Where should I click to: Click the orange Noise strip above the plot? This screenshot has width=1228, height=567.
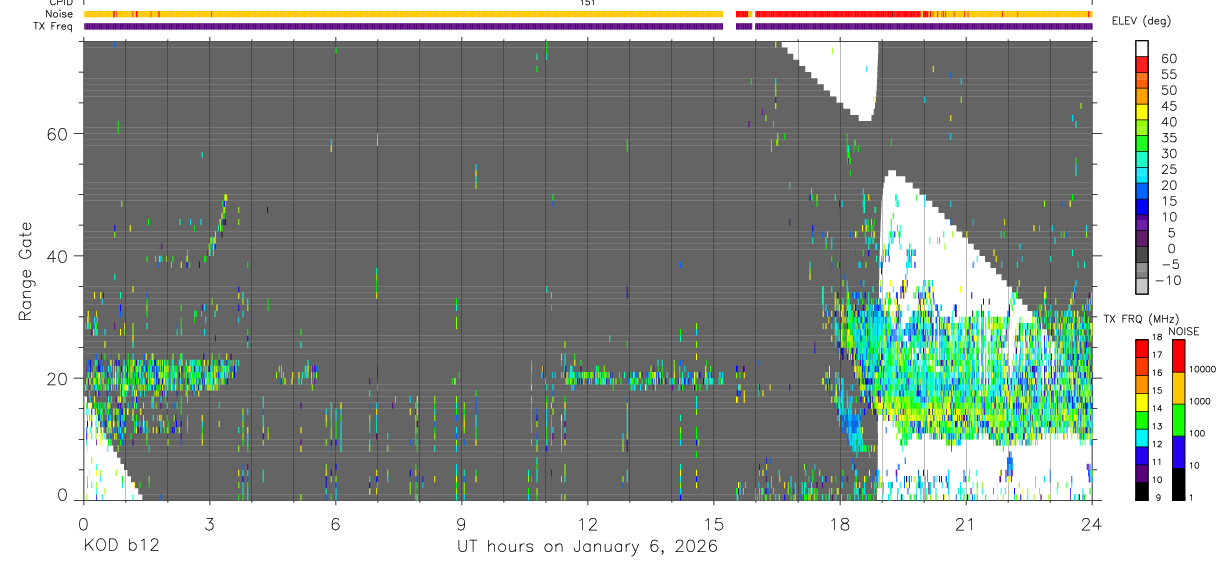587,14
